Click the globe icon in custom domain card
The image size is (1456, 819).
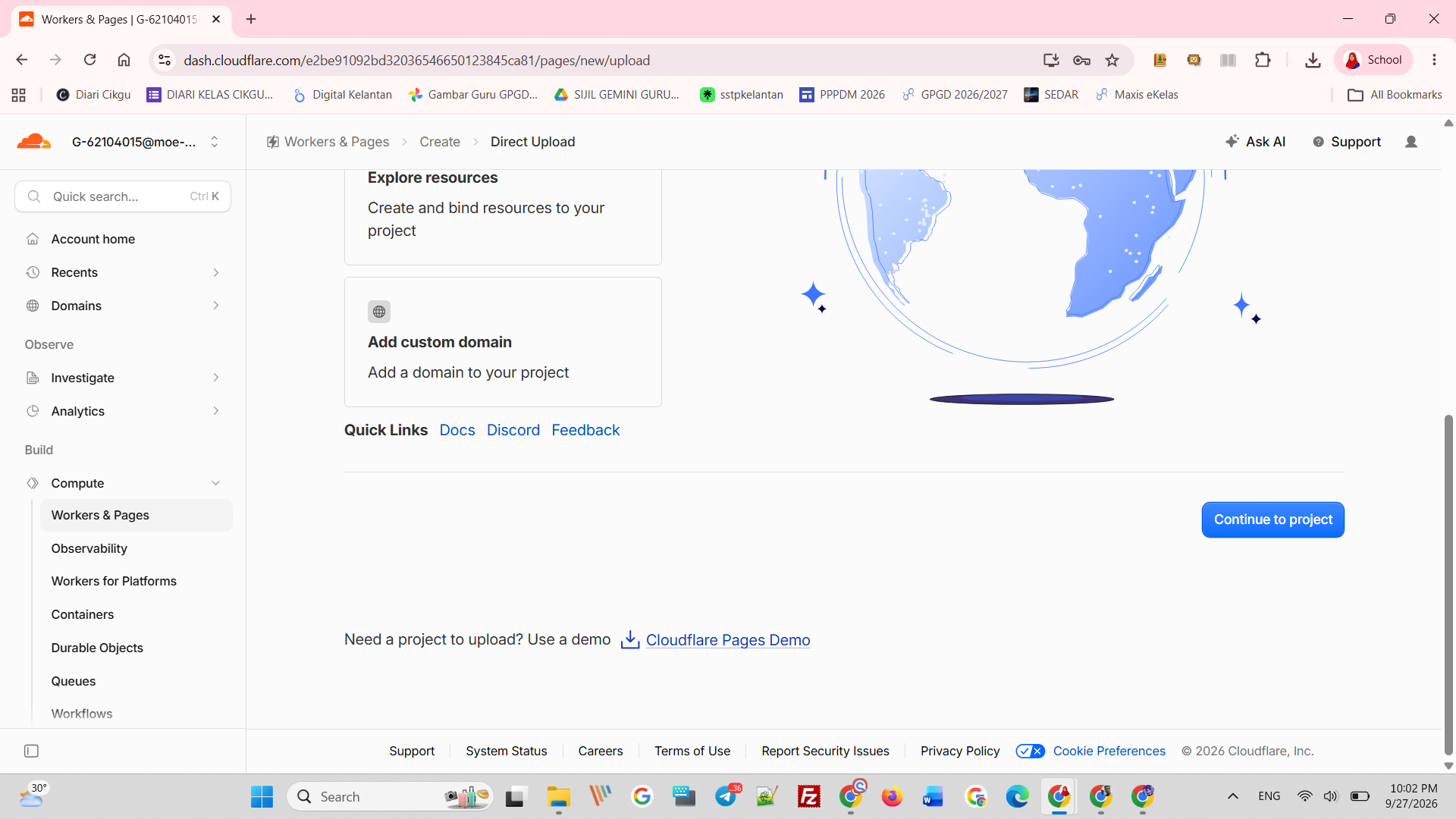click(379, 312)
